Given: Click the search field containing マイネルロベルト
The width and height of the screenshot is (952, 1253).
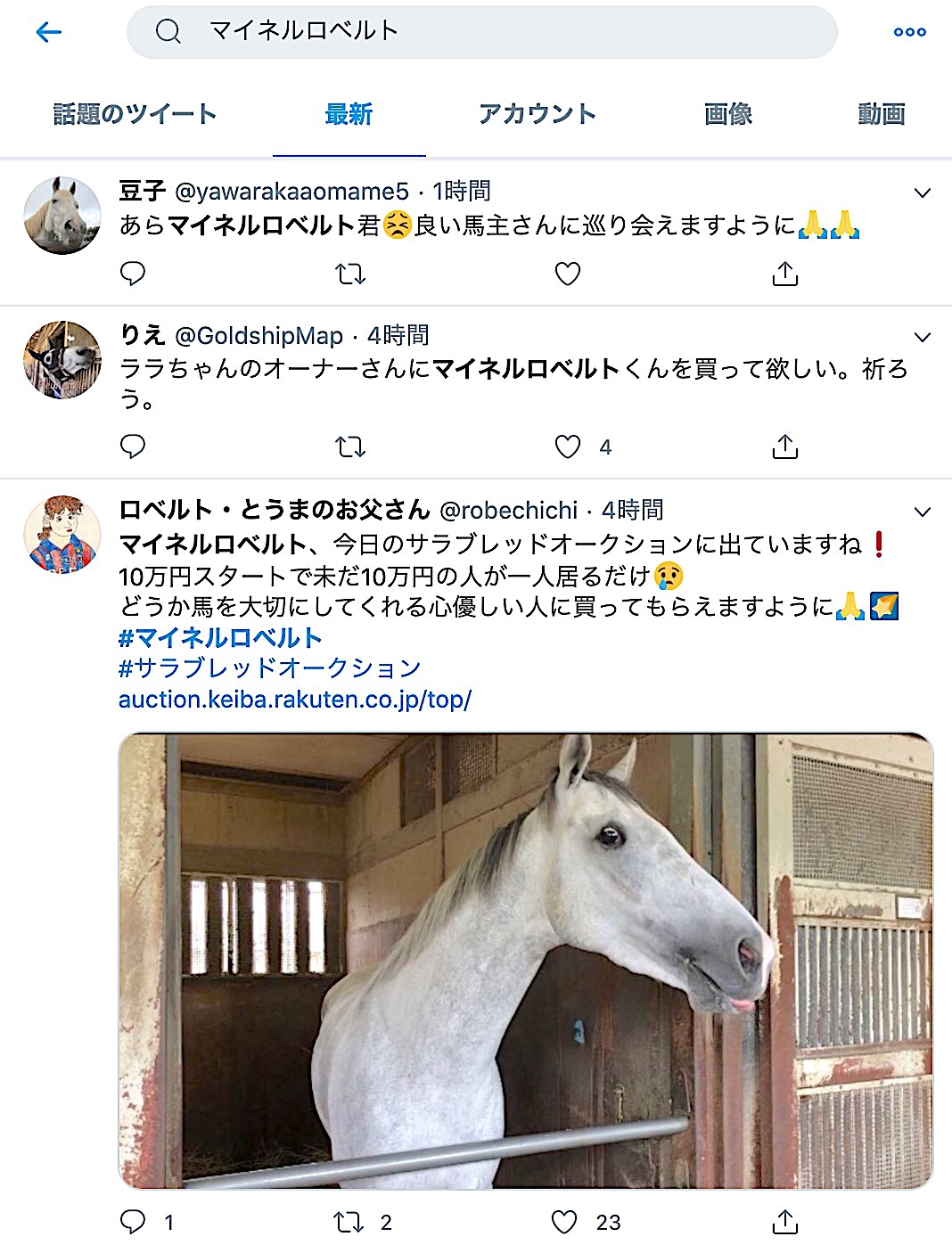Looking at the screenshot, I should click(482, 32).
